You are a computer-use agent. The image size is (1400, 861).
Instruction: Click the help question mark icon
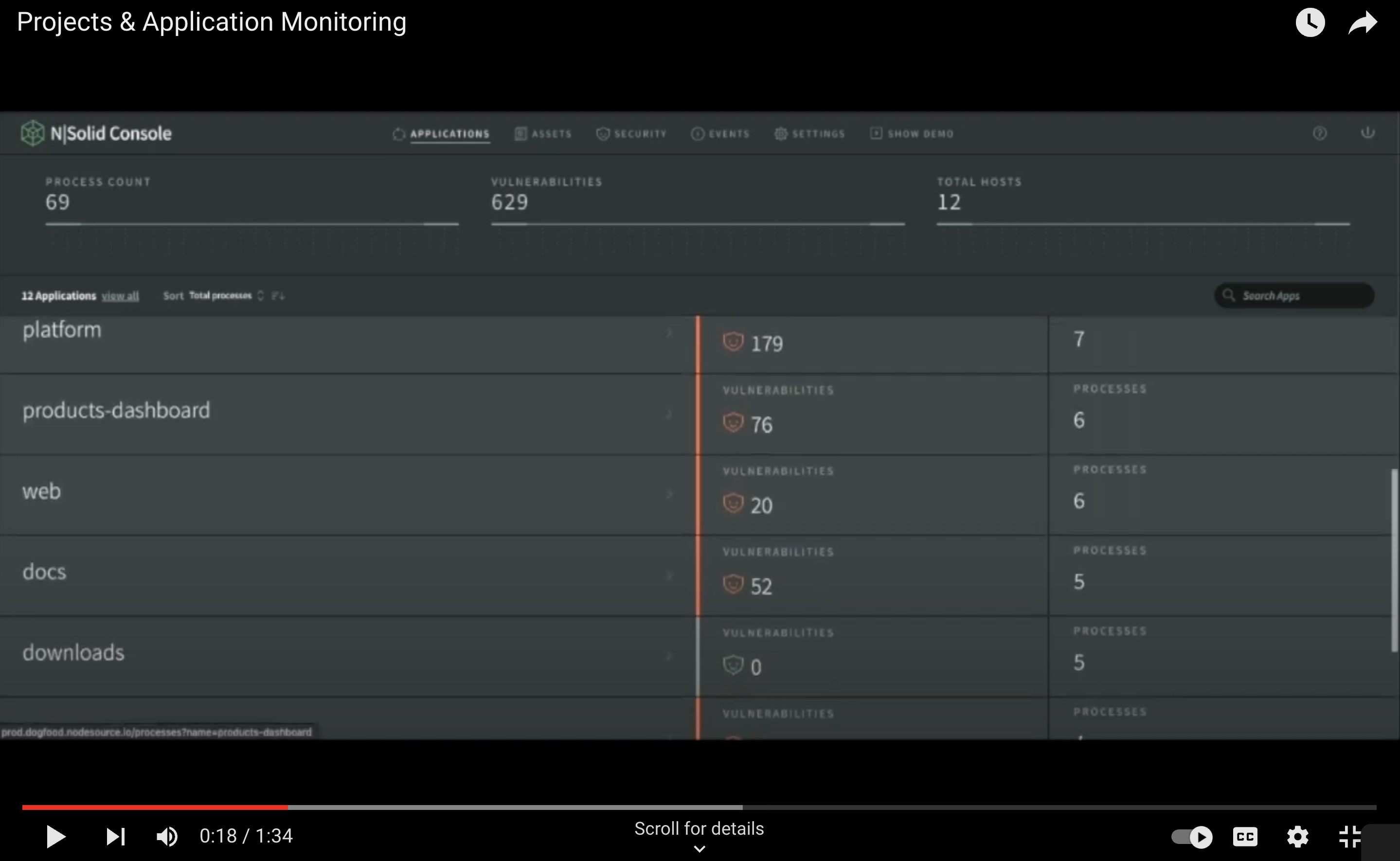tap(1320, 133)
